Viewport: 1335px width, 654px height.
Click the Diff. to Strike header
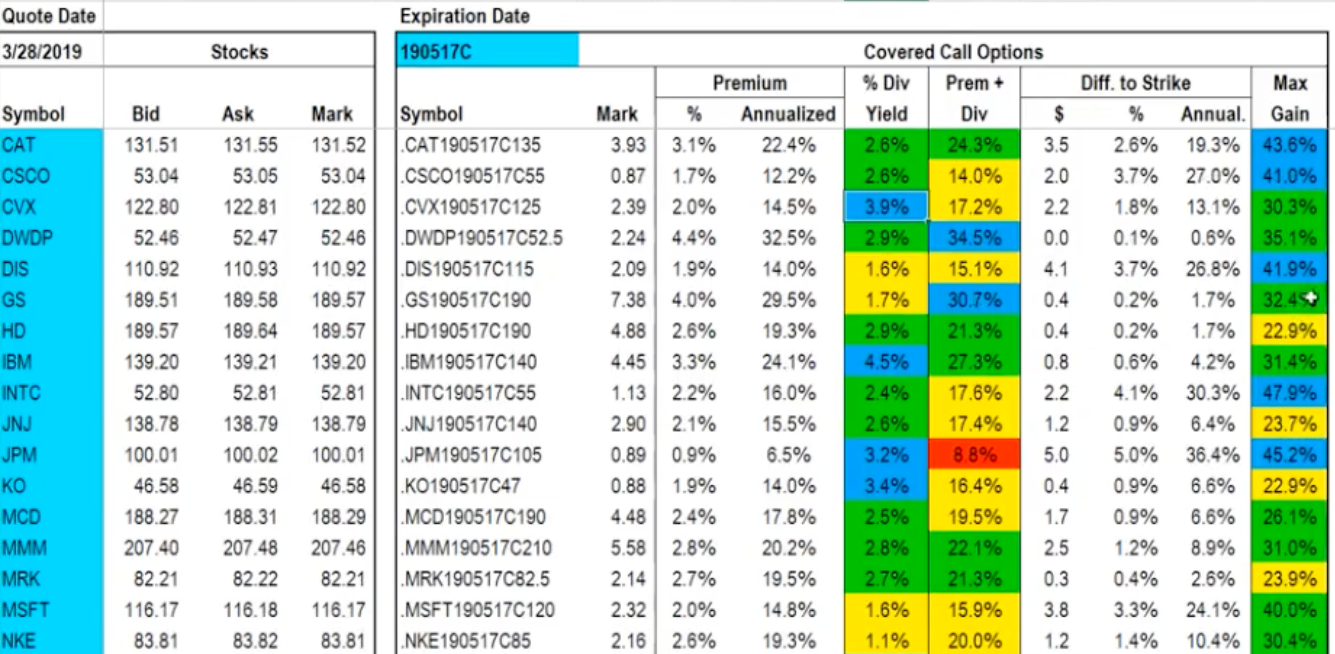1135,83
